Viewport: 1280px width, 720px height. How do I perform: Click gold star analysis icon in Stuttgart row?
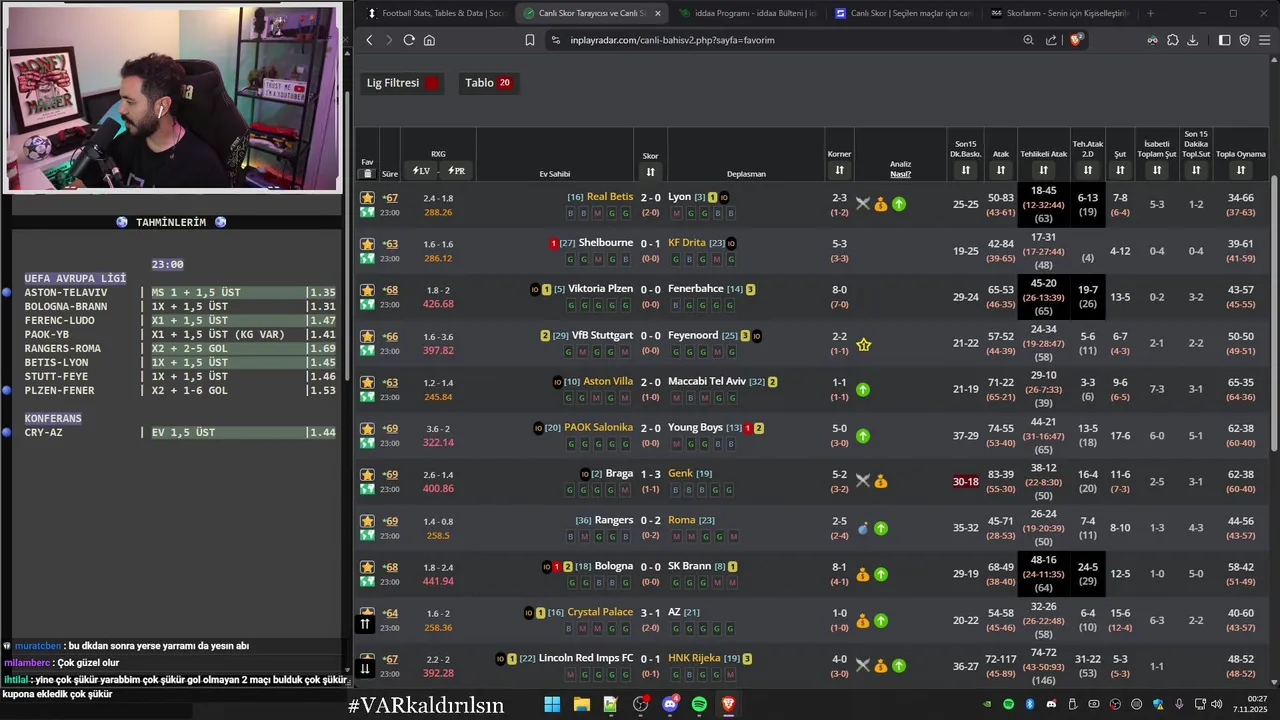click(863, 345)
